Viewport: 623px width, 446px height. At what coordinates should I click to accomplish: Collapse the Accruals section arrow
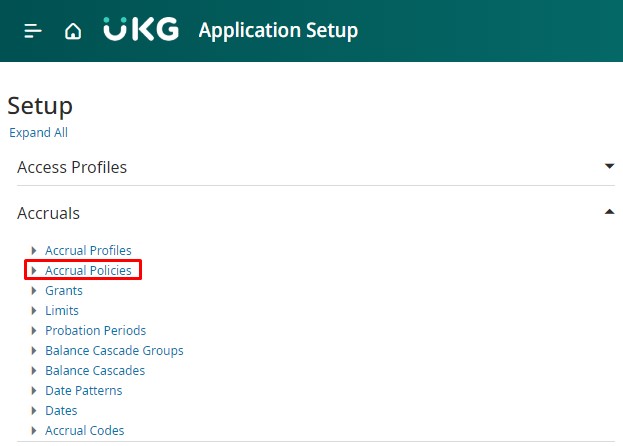coord(609,212)
